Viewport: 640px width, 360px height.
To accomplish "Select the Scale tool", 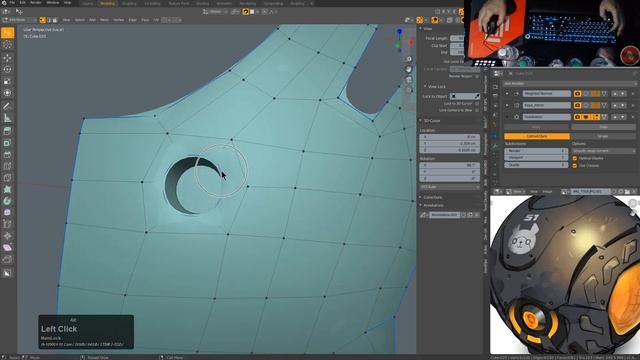I will click(7, 81).
